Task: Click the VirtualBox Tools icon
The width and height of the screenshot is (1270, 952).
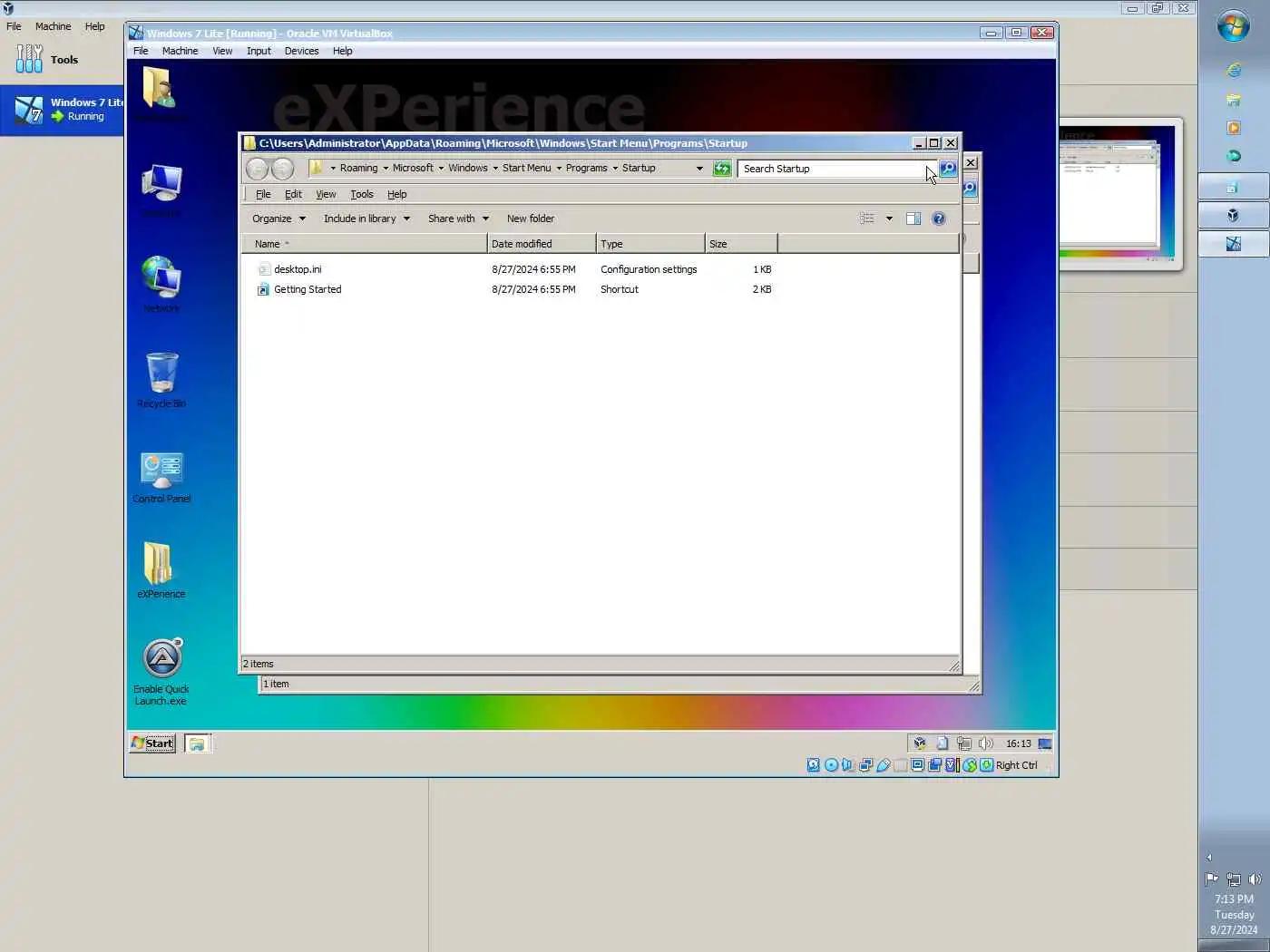Action: point(29,59)
